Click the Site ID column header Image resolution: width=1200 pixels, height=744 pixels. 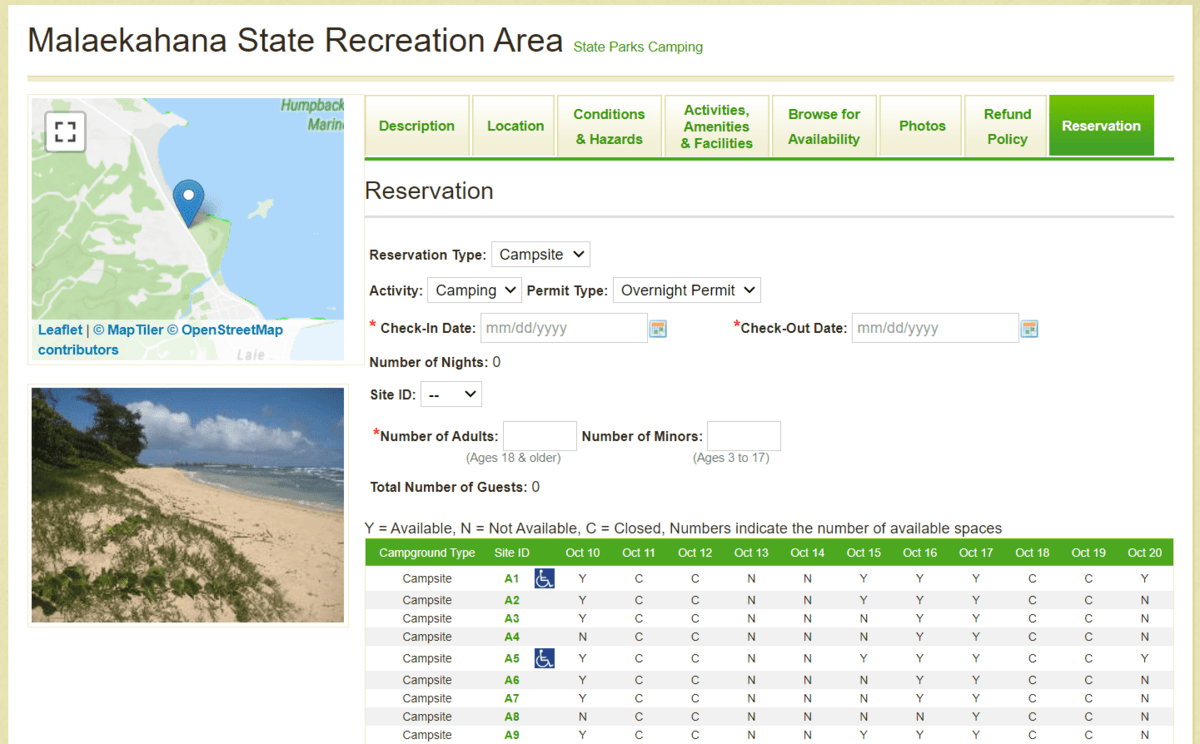512,553
